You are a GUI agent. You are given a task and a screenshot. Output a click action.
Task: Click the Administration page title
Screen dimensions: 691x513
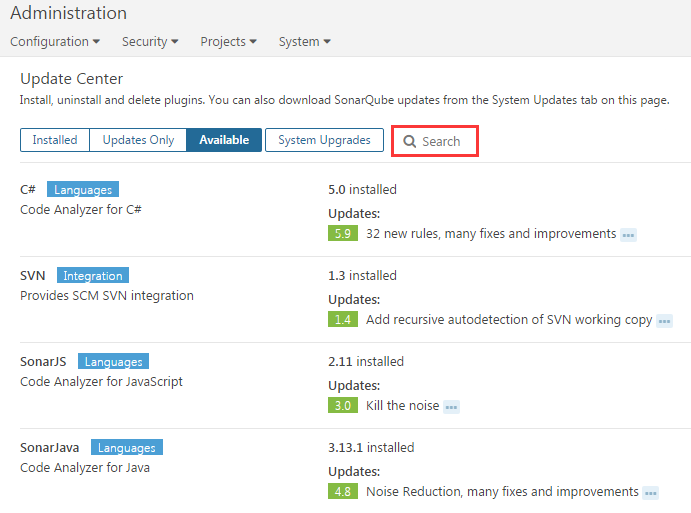[x=69, y=13]
